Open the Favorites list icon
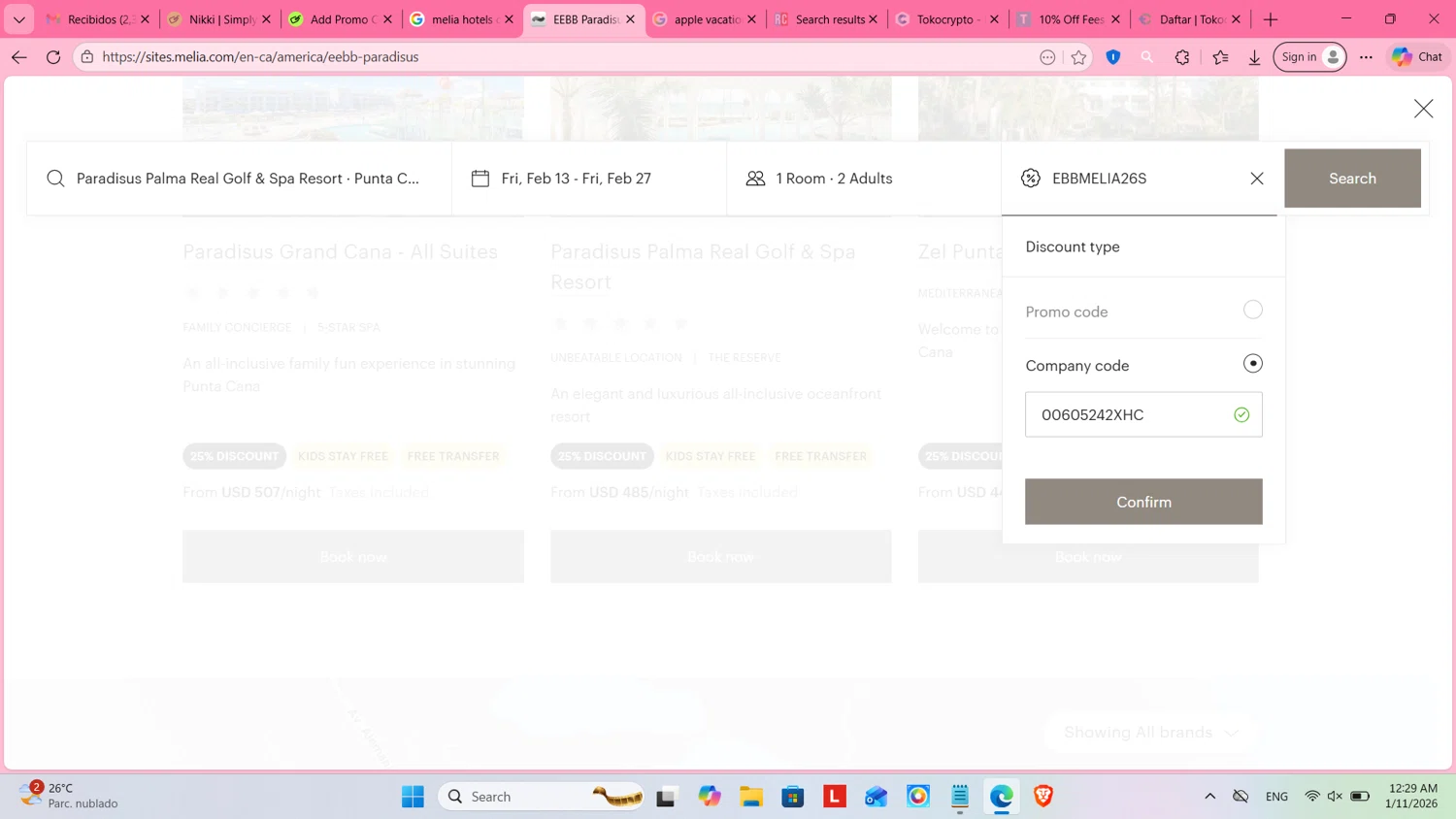The height and width of the screenshot is (819, 1456). (1220, 57)
